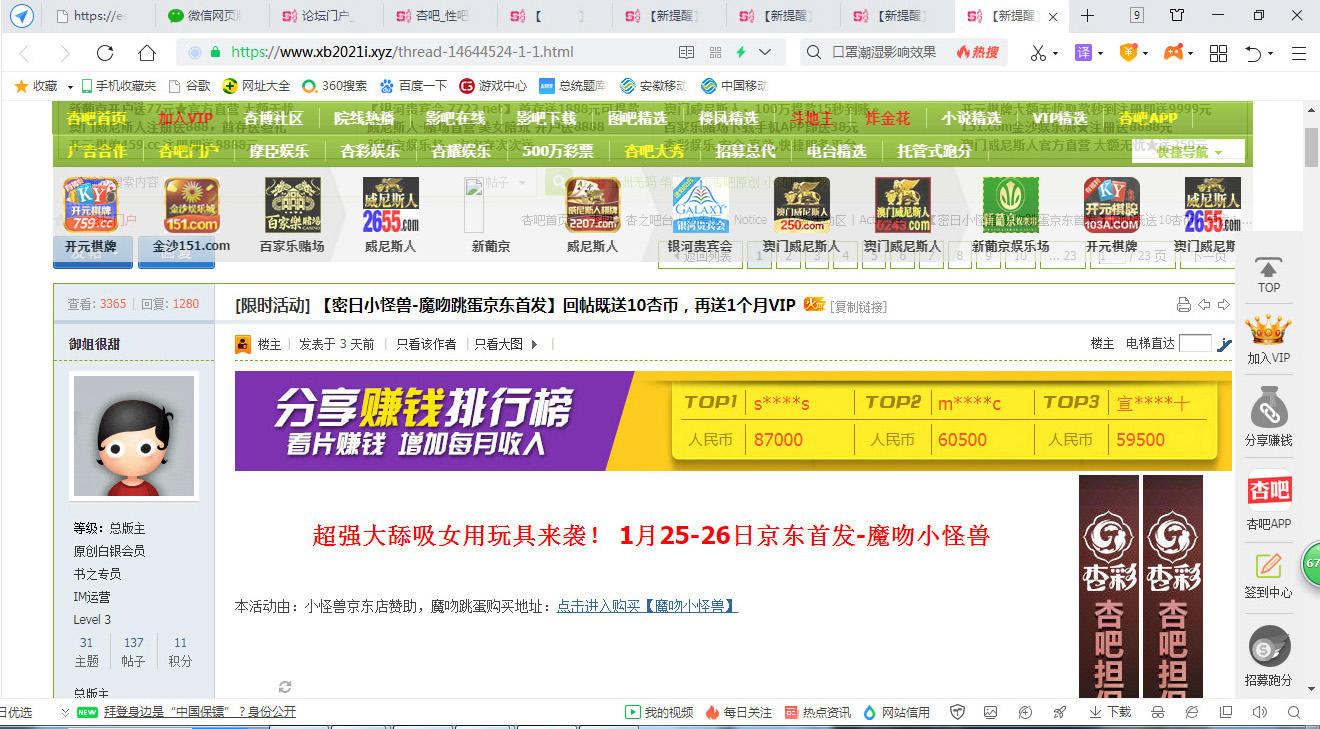Image resolution: width=1320 pixels, height=729 pixels.
Task: Expand the 收藏 favorites dropdown arrow
Action: click(x=67, y=86)
